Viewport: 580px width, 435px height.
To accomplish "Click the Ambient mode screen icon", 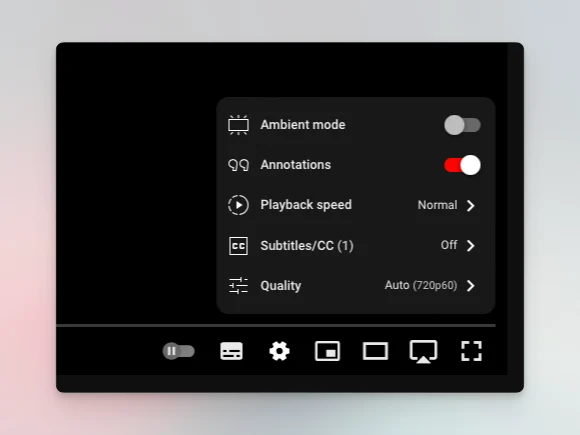I will click(239, 125).
